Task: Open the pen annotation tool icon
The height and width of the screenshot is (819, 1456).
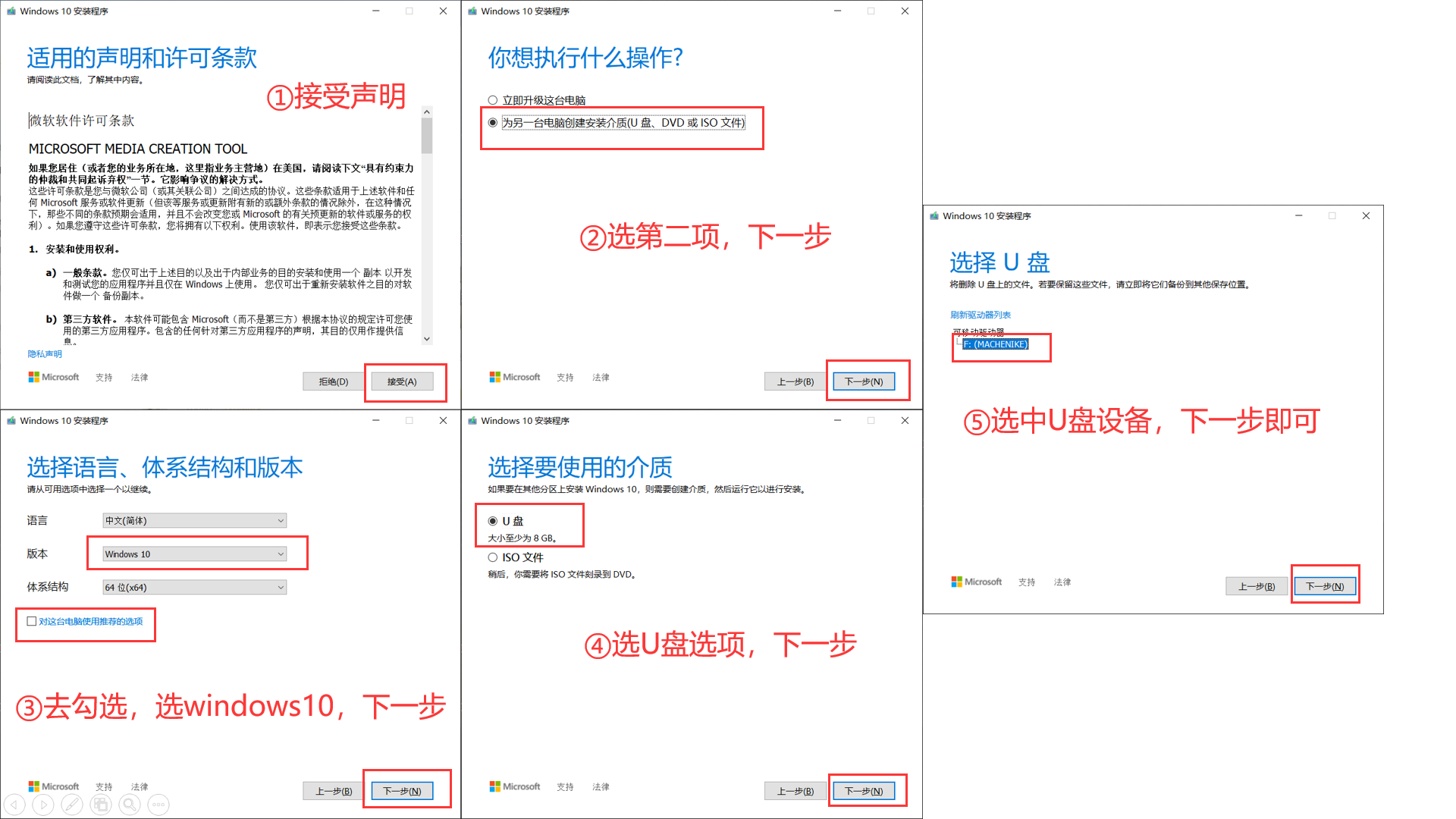Action: click(x=72, y=805)
